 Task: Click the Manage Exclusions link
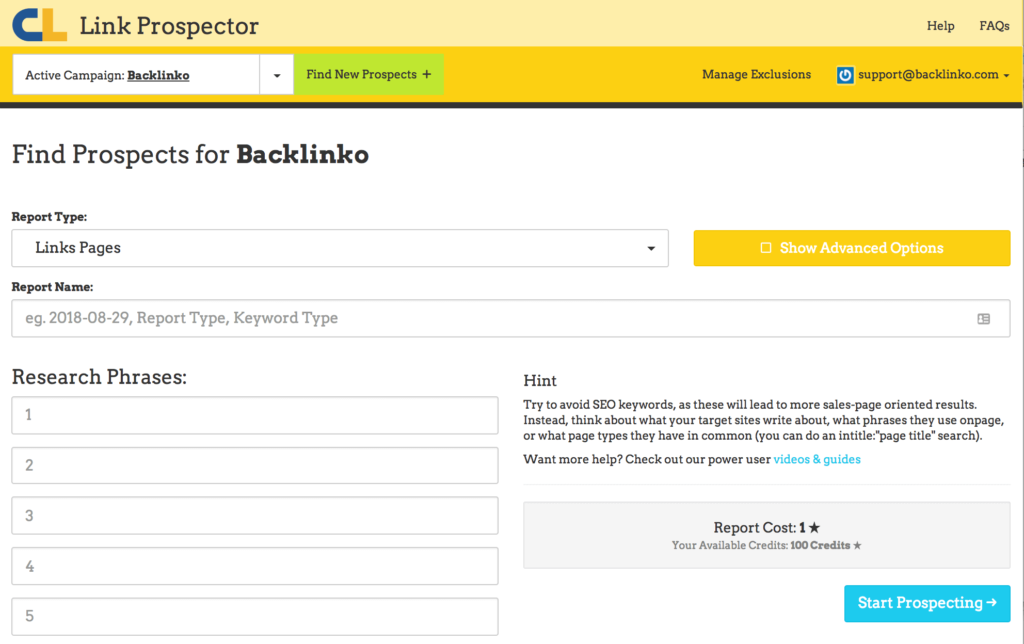756,74
